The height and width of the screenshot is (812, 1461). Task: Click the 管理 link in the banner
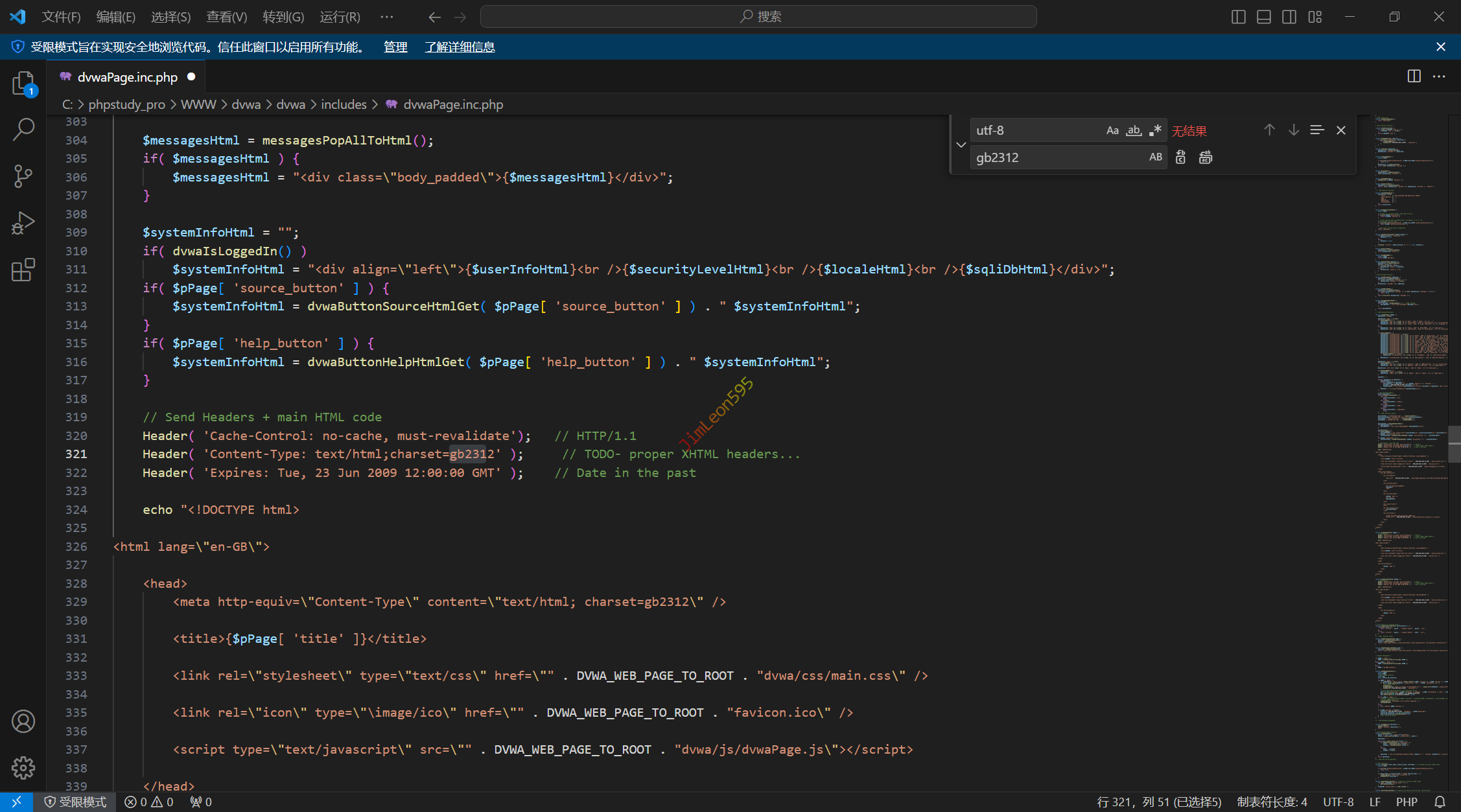point(395,47)
